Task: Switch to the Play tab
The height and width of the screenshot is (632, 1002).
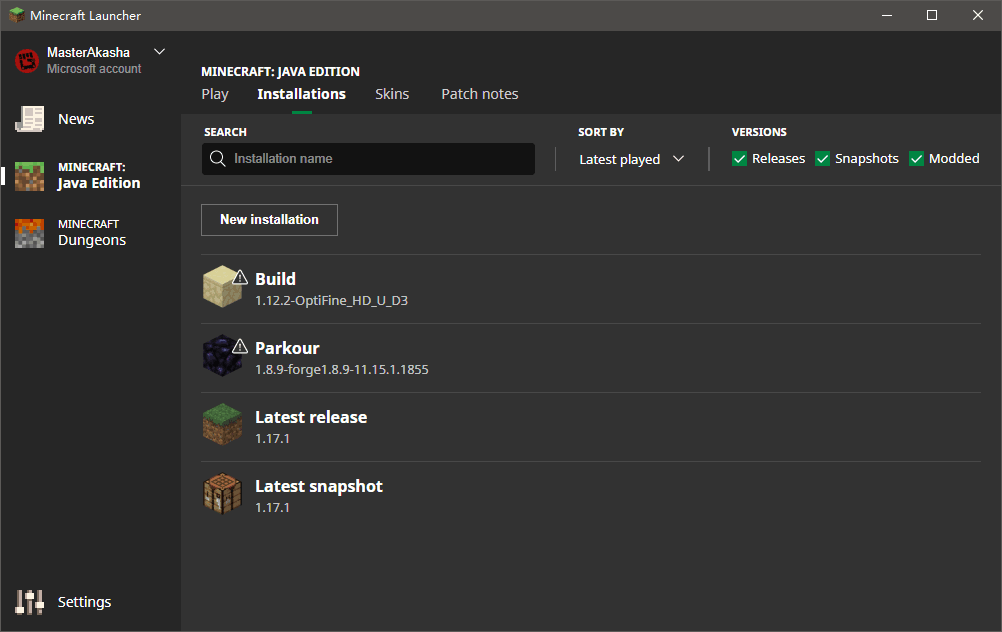Action: [215, 94]
